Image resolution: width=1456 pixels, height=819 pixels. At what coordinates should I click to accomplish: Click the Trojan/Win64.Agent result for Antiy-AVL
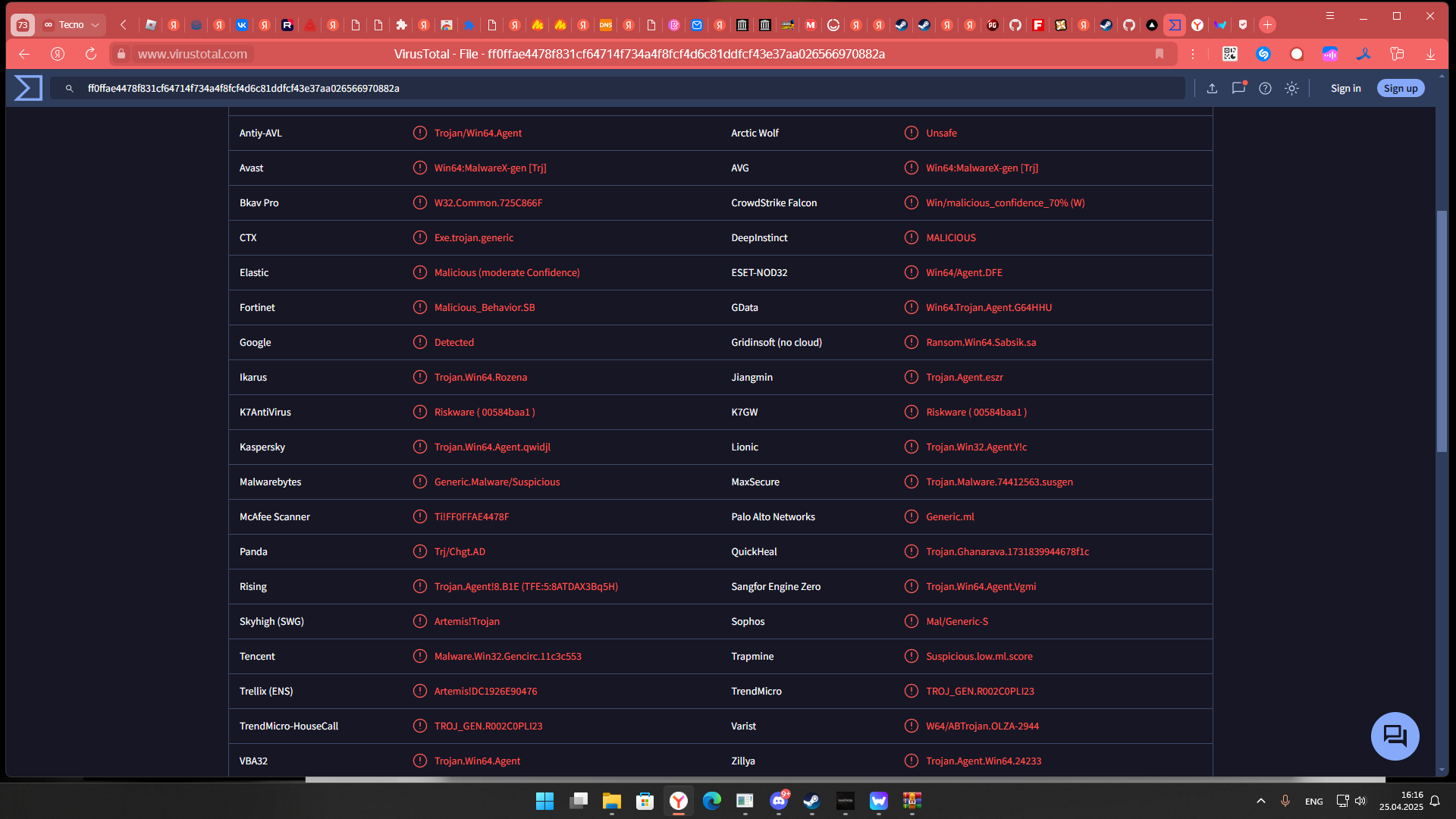[478, 133]
